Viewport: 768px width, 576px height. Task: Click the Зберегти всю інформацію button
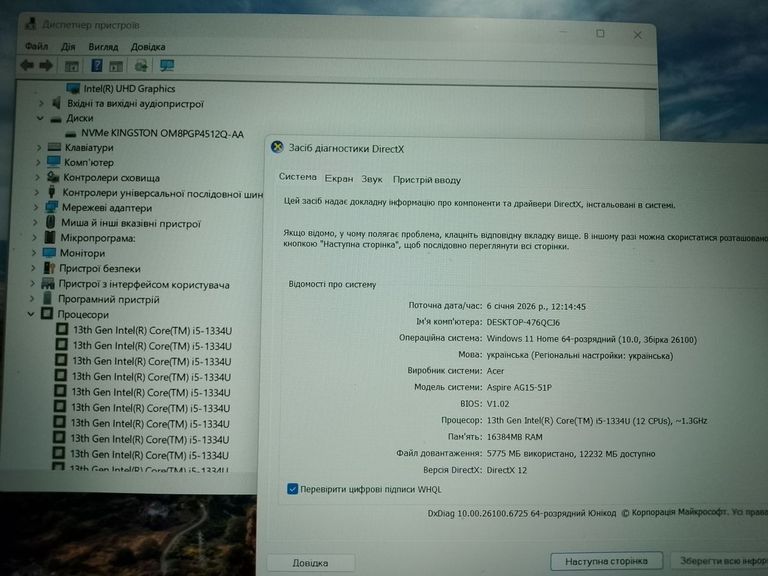[719, 560]
